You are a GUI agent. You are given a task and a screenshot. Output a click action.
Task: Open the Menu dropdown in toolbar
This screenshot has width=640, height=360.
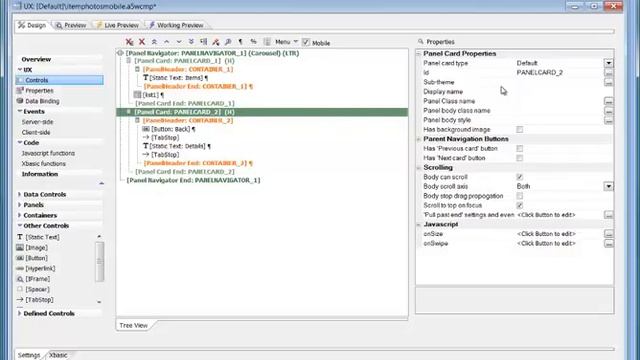(287, 42)
